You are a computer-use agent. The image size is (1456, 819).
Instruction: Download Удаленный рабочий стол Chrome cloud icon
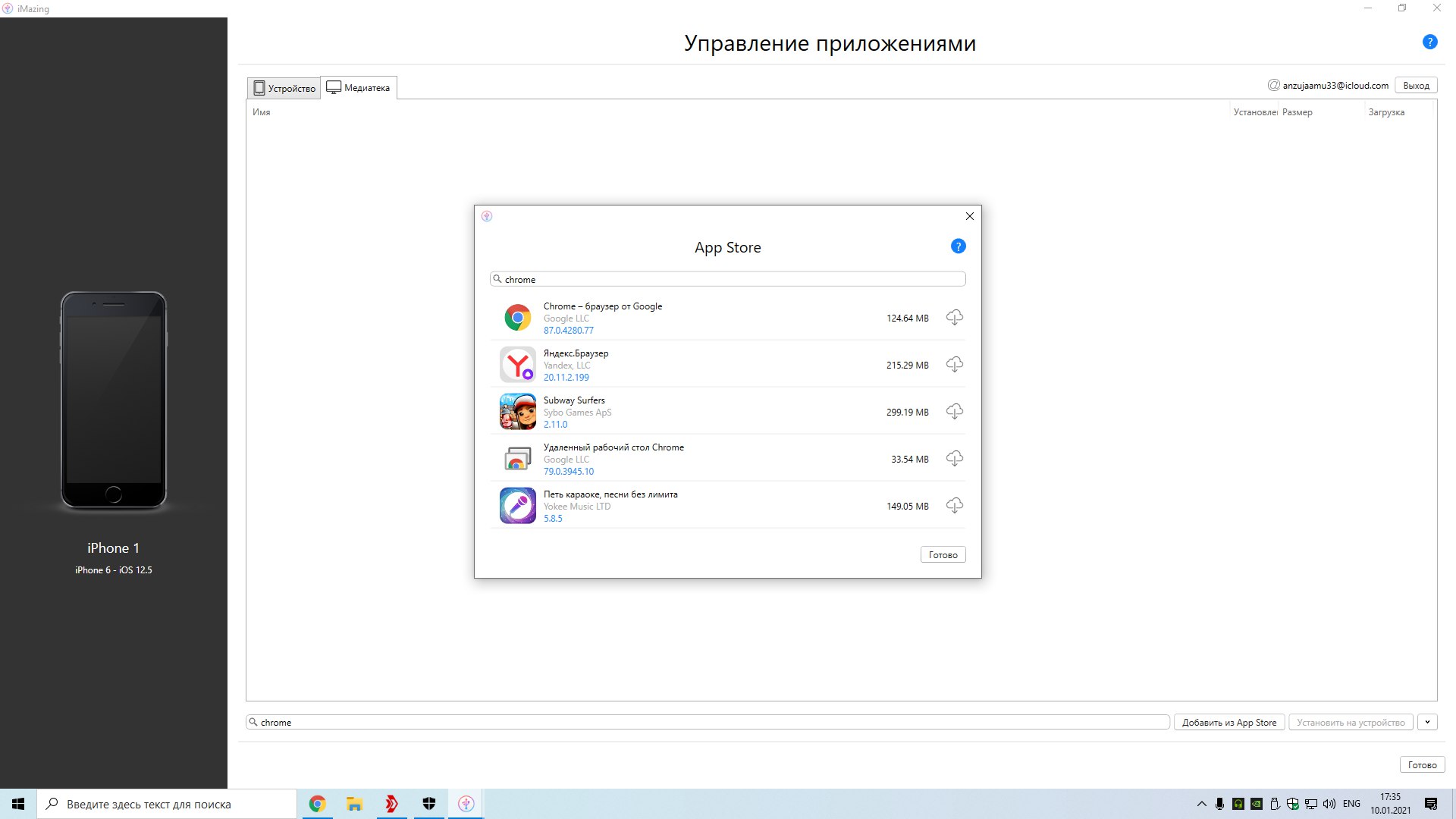tap(955, 459)
